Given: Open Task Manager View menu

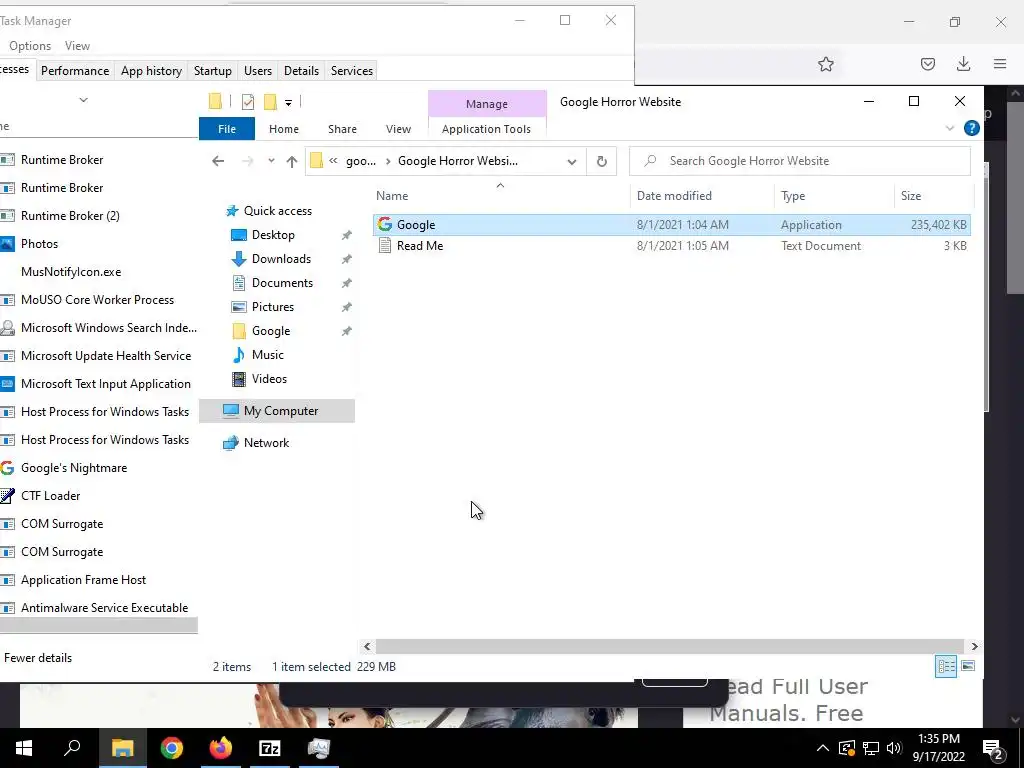Looking at the screenshot, I should [77, 46].
